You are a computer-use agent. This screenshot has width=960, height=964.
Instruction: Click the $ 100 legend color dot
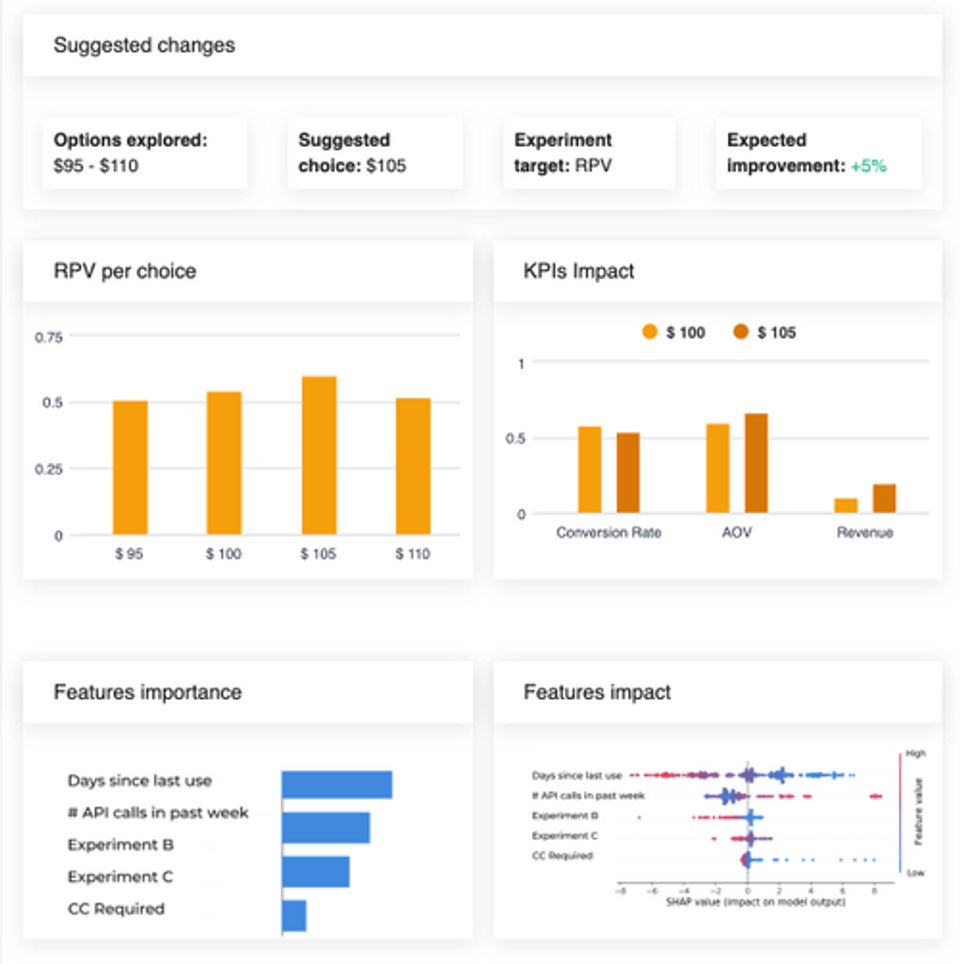[649, 332]
